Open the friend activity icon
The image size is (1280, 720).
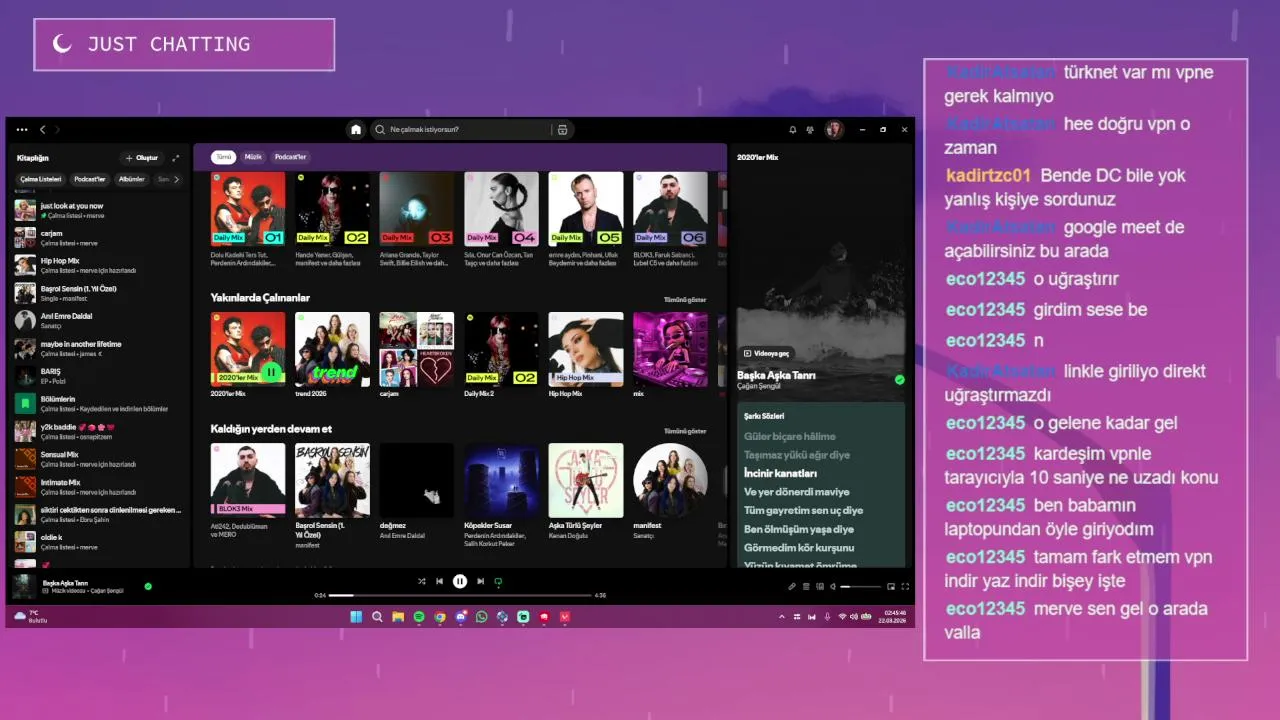click(811, 129)
